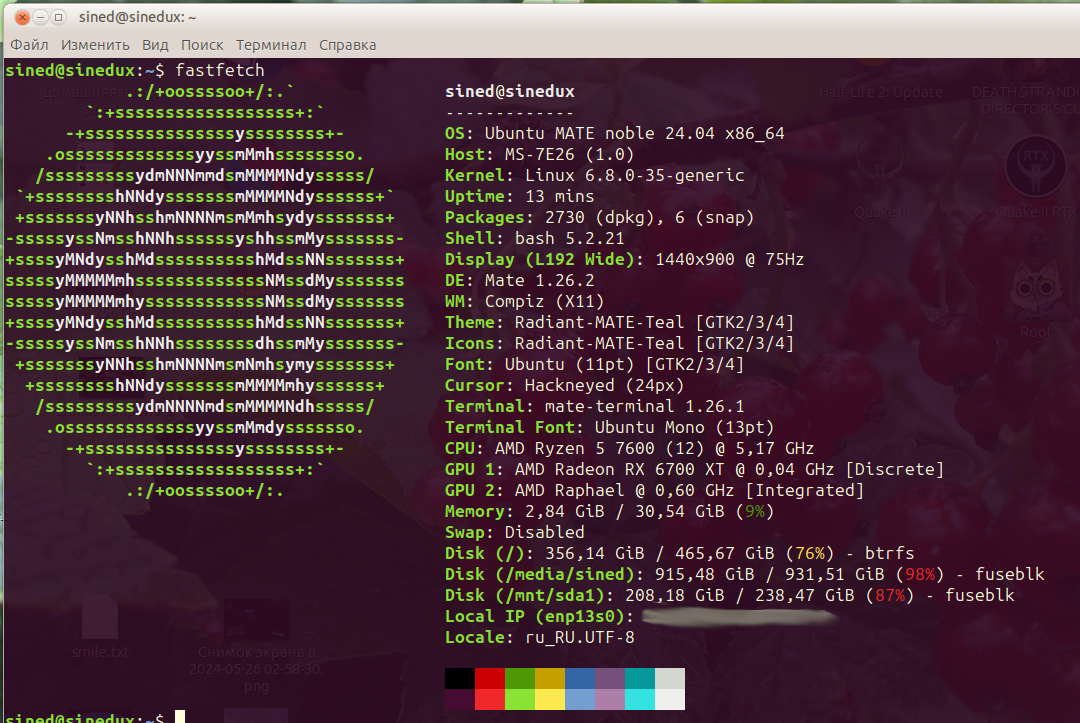Open the Вид menu
The height and width of the screenshot is (723, 1080).
coord(155,45)
